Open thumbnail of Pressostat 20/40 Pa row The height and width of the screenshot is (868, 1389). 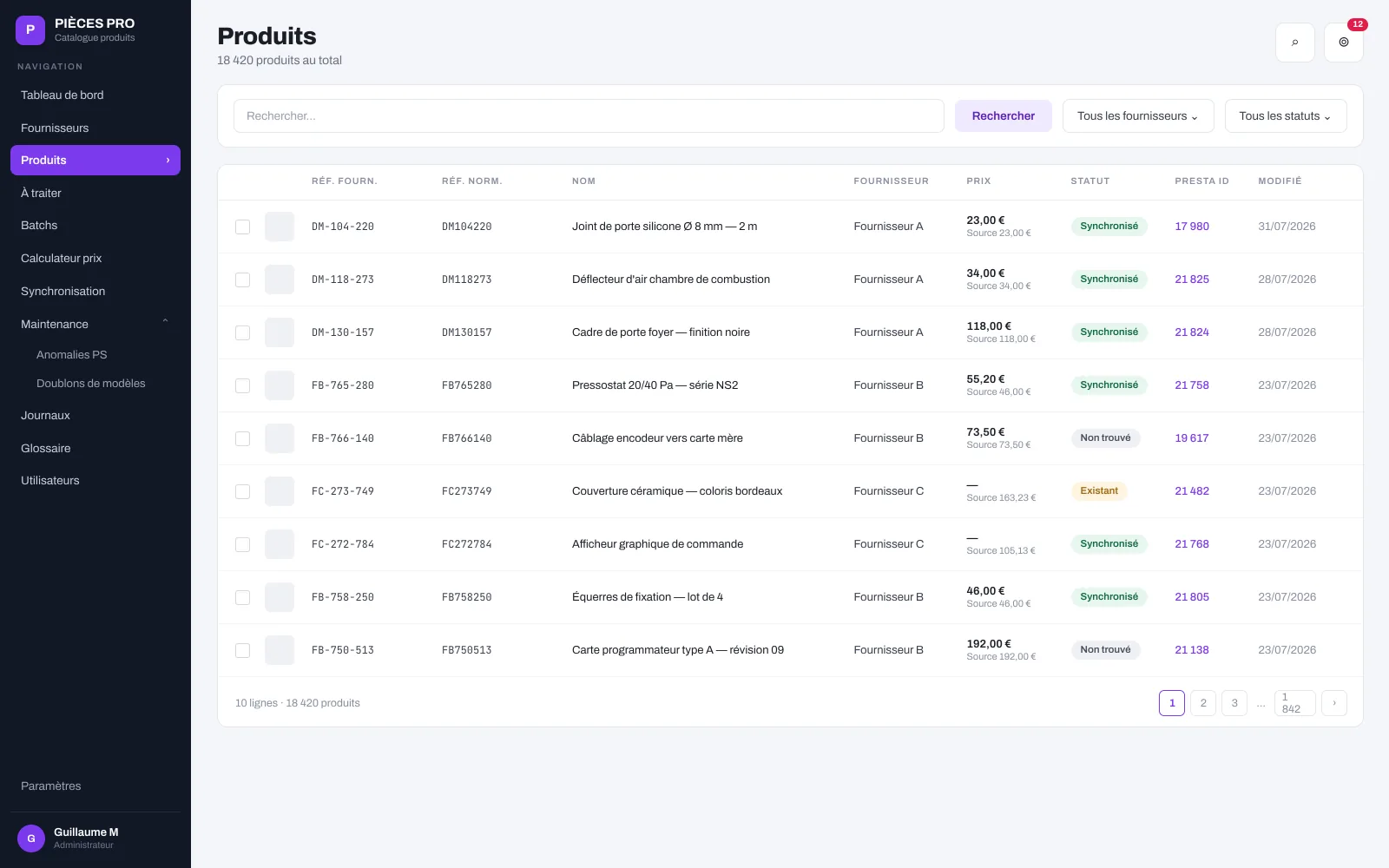pyautogui.click(x=280, y=385)
